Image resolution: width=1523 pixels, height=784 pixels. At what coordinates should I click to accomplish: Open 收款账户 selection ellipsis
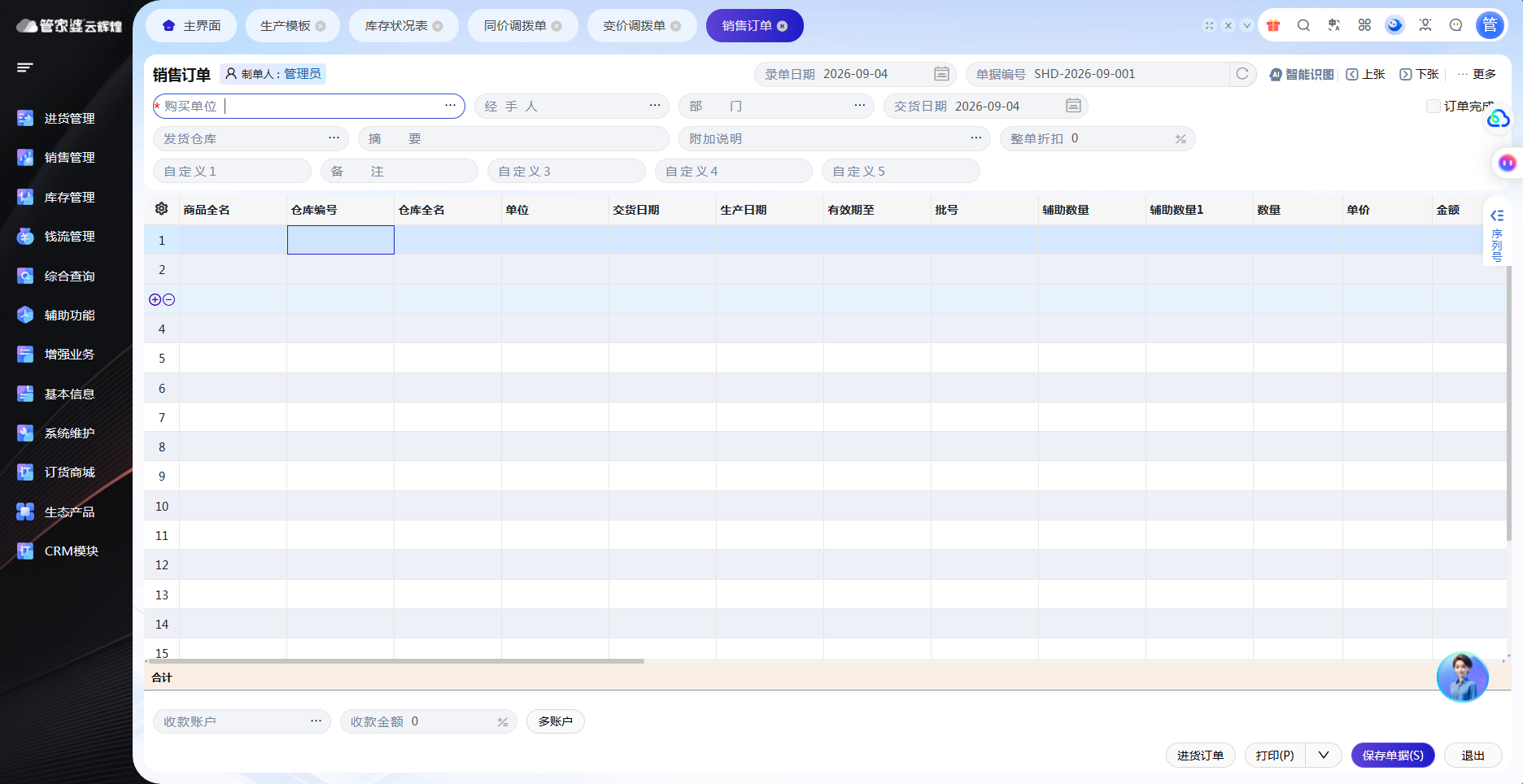316,721
